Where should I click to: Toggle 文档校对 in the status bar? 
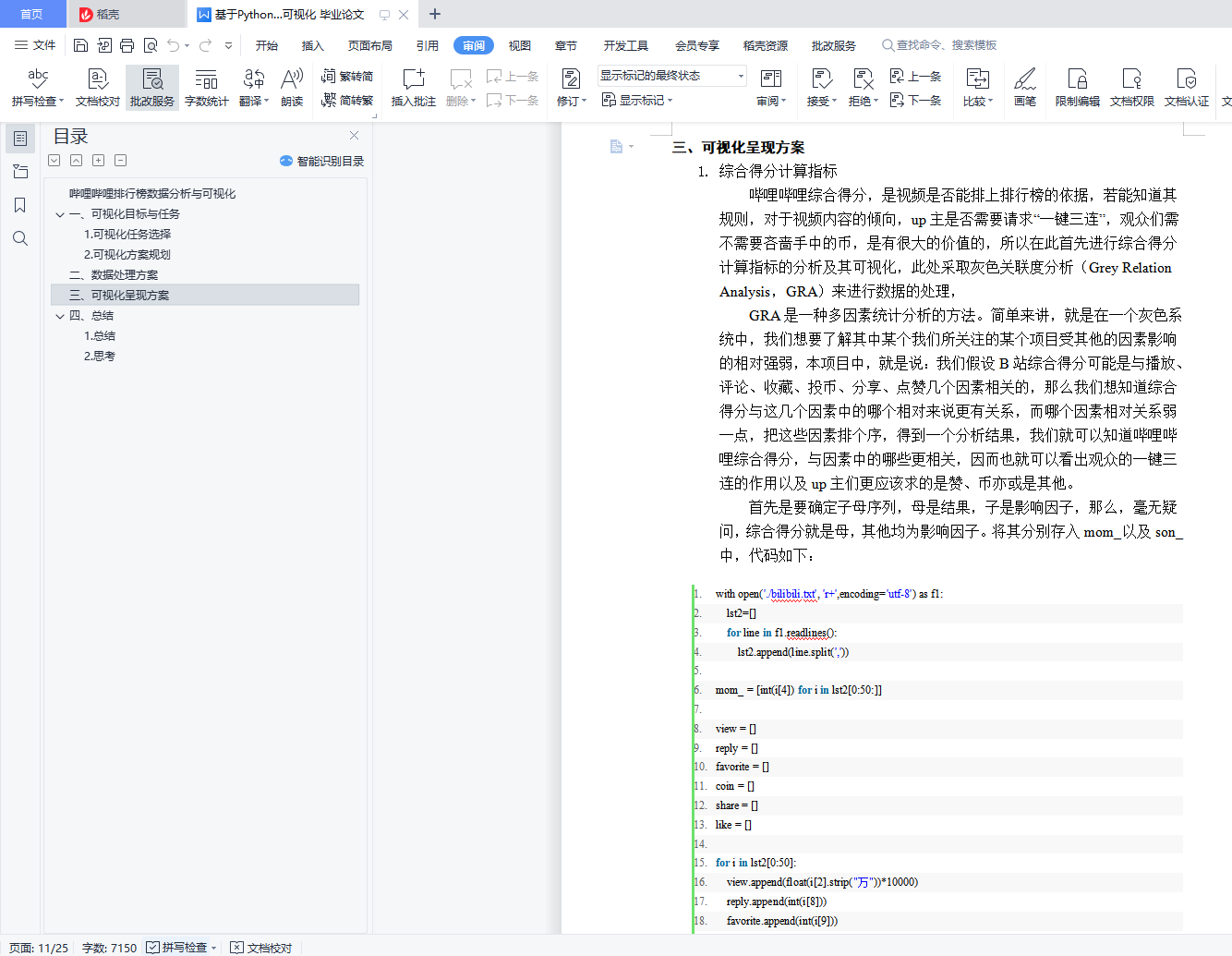pos(261,948)
